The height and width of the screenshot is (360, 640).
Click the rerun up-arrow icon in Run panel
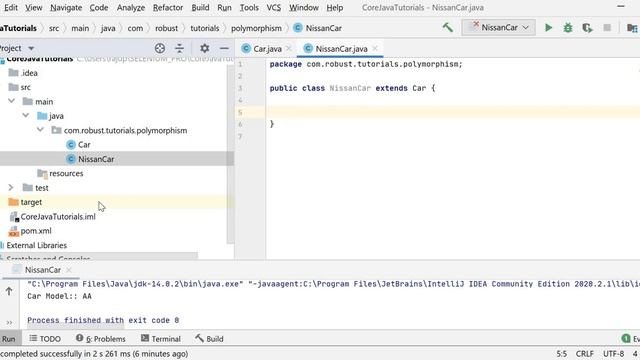(x=9, y=291)
